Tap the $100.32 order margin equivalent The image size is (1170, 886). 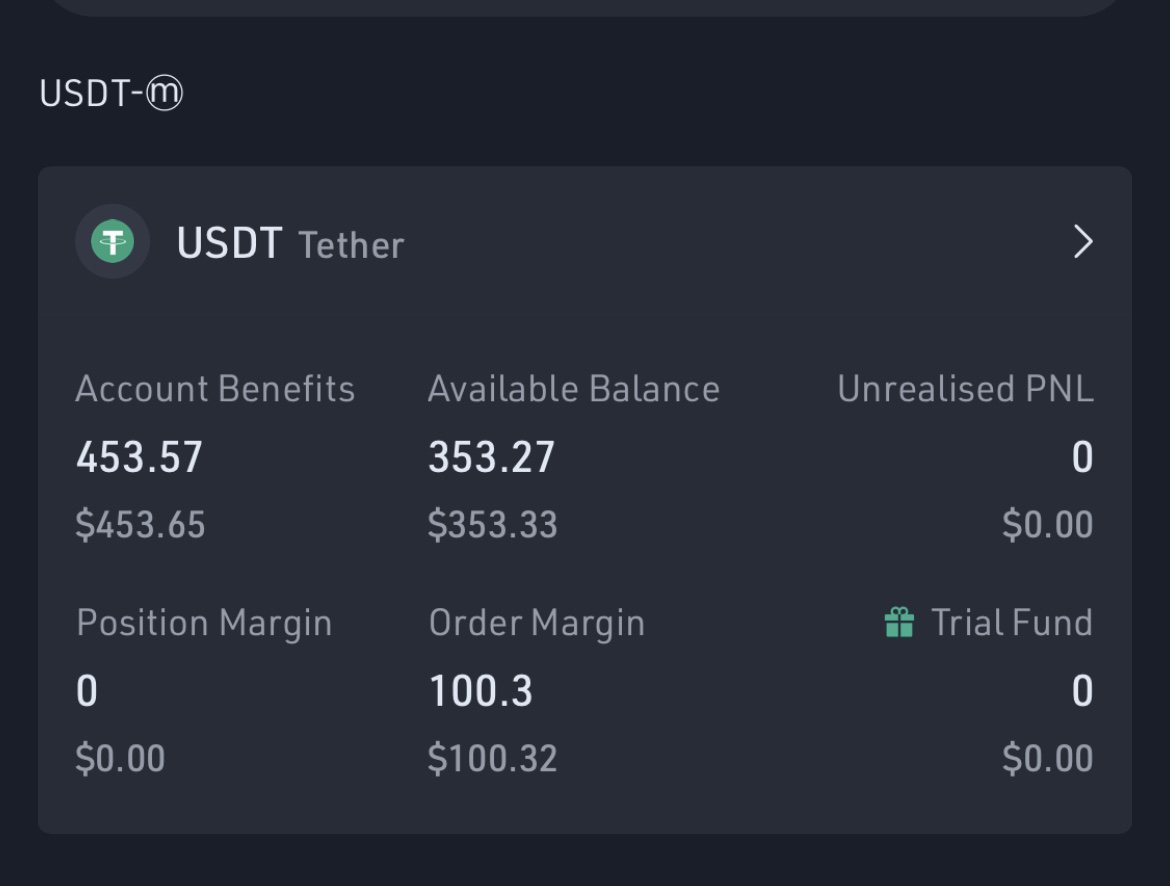coord(492,758)
